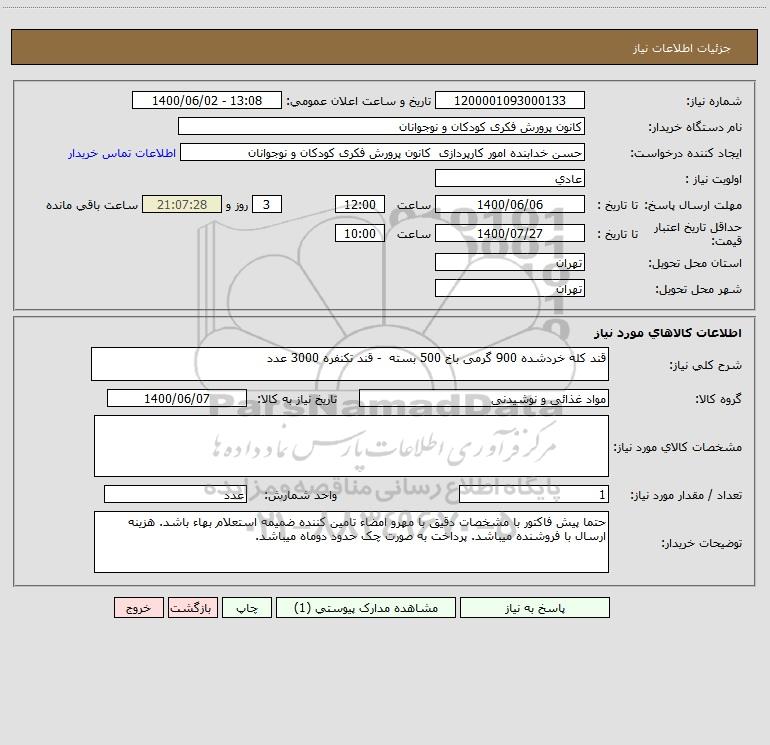770x745 pixels.
Task: Click the response deadline date 1400/06/06
Action: pos(510,204)
